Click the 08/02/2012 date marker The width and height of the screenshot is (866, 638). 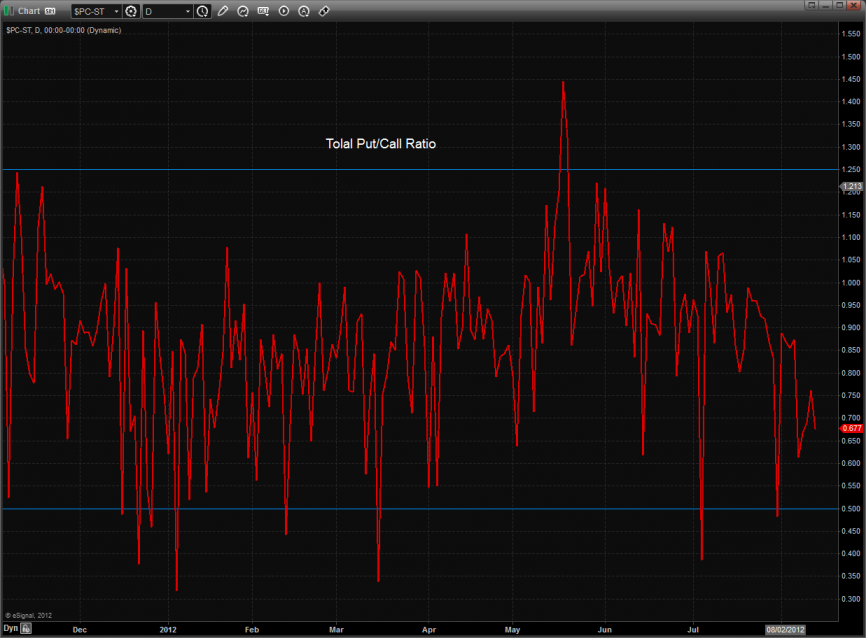784,629
